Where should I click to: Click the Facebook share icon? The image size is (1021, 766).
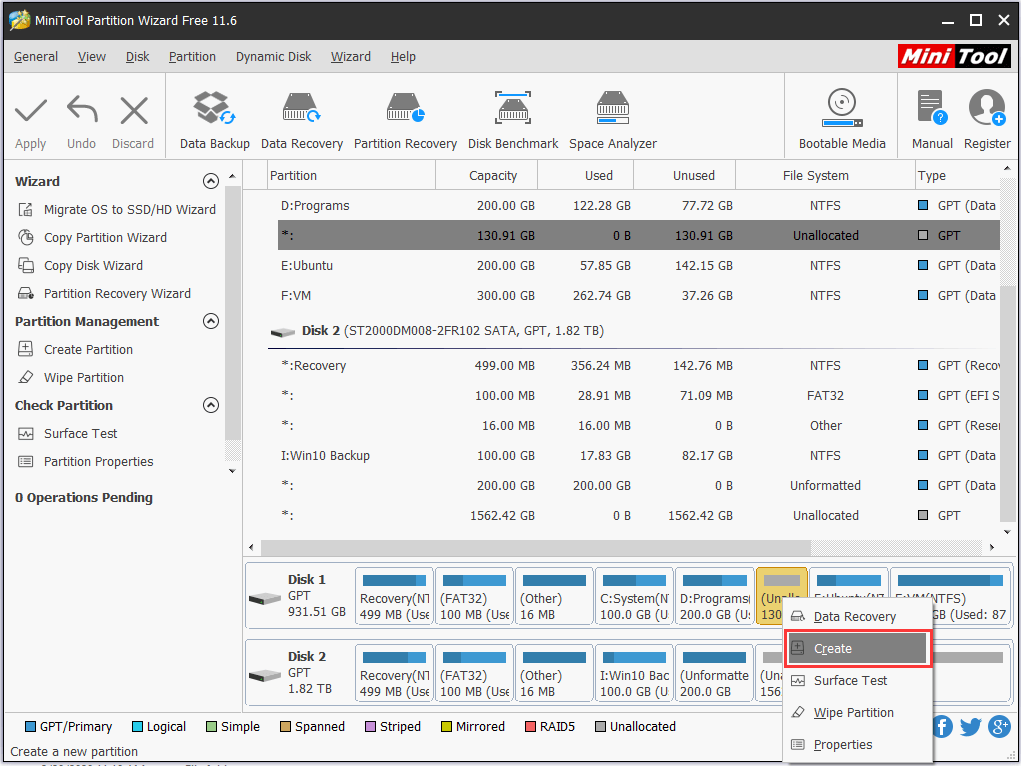click(942, 726)
